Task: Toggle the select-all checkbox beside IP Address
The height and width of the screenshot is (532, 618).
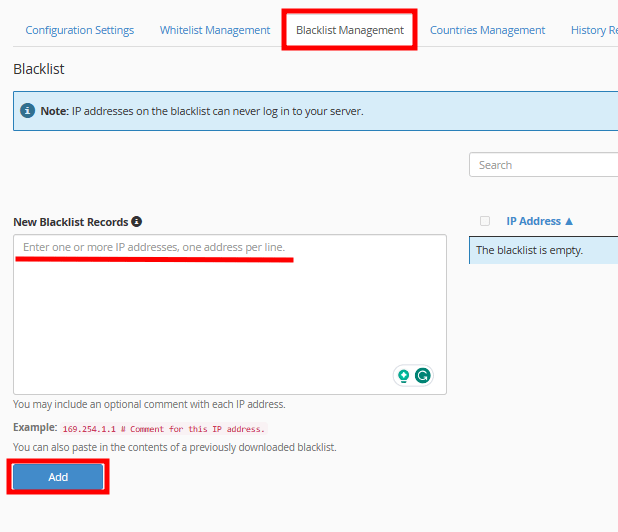Action: tap(485, 221)
